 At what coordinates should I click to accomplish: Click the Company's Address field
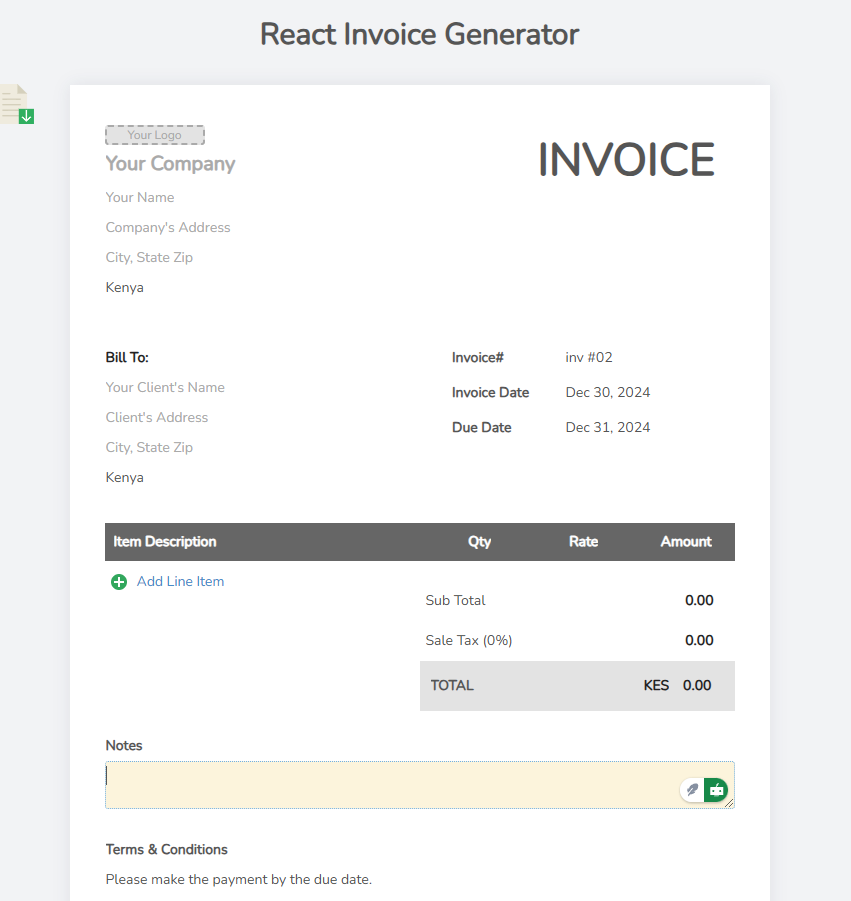pos(168,228)
